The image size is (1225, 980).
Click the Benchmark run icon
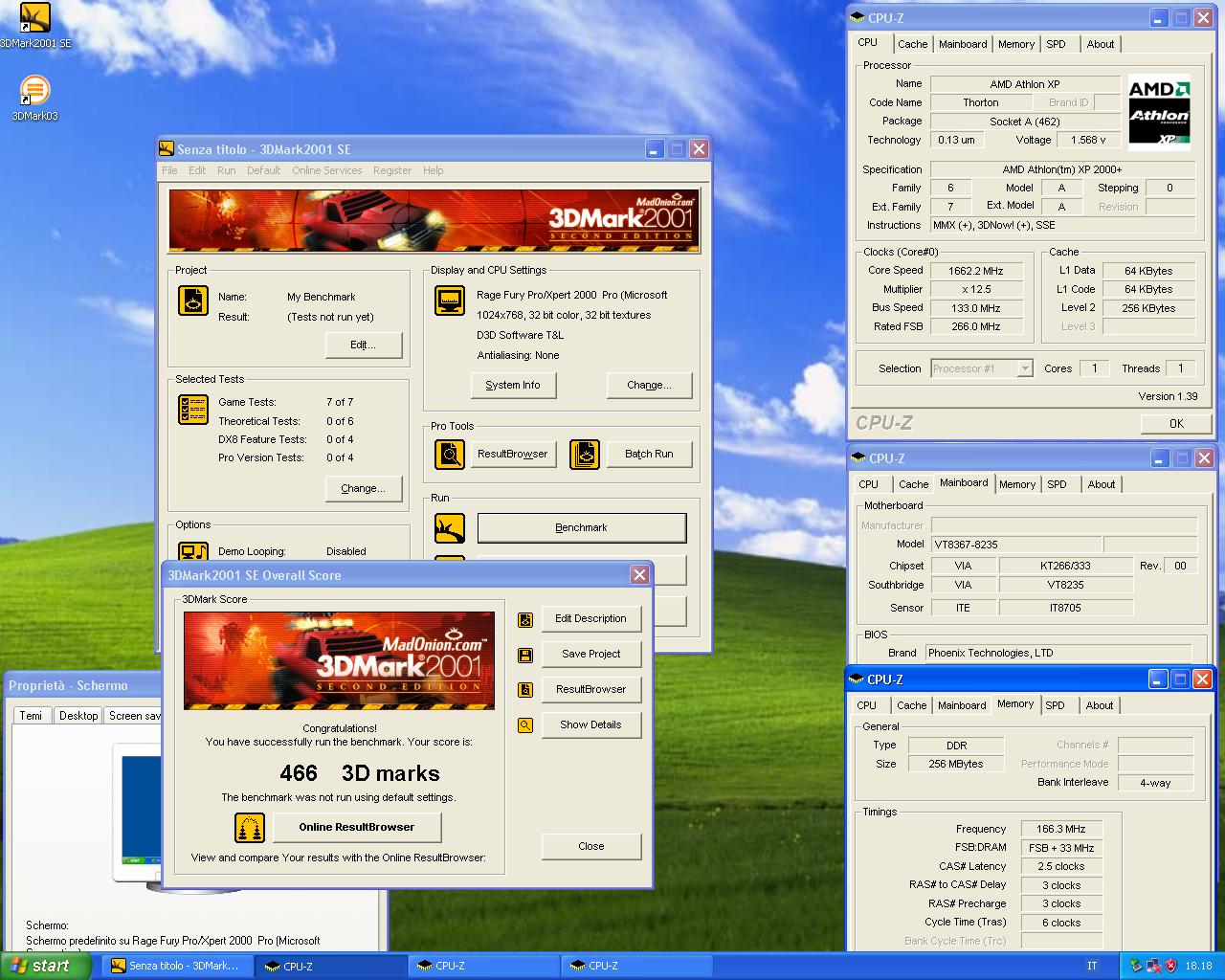click(x=450, y=527)
